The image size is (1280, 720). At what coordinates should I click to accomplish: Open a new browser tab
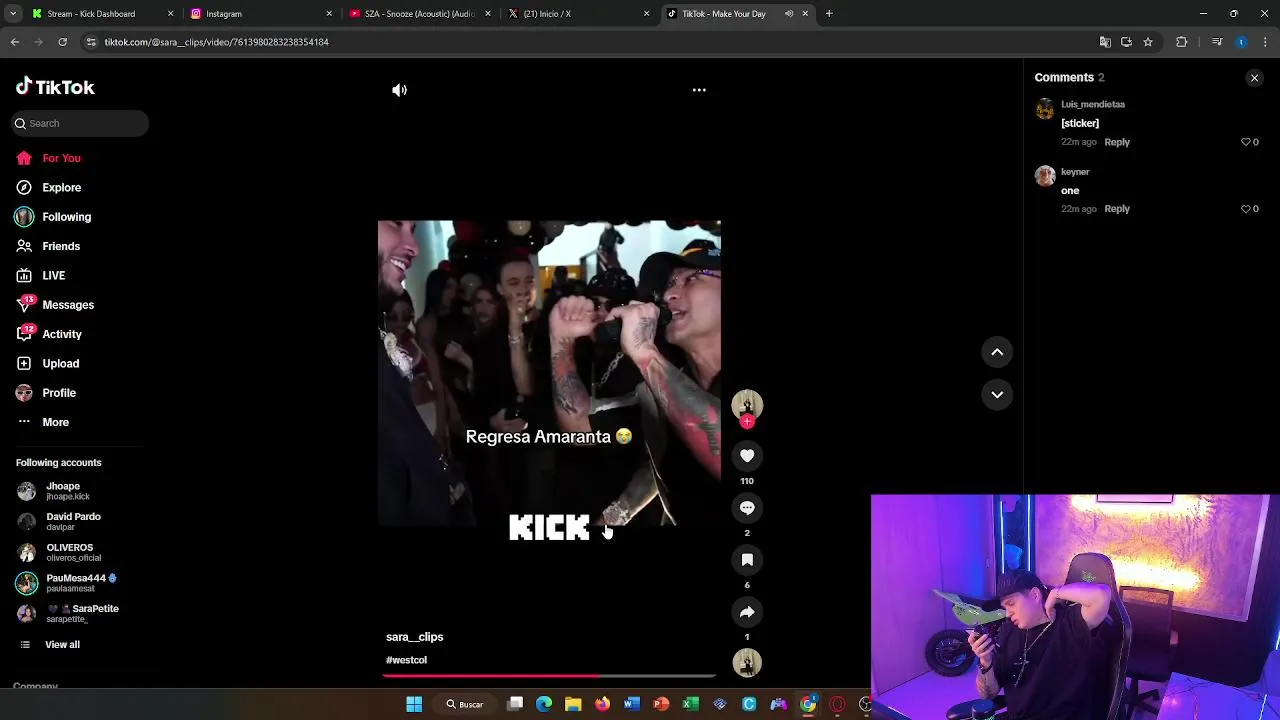click(829, 14)
